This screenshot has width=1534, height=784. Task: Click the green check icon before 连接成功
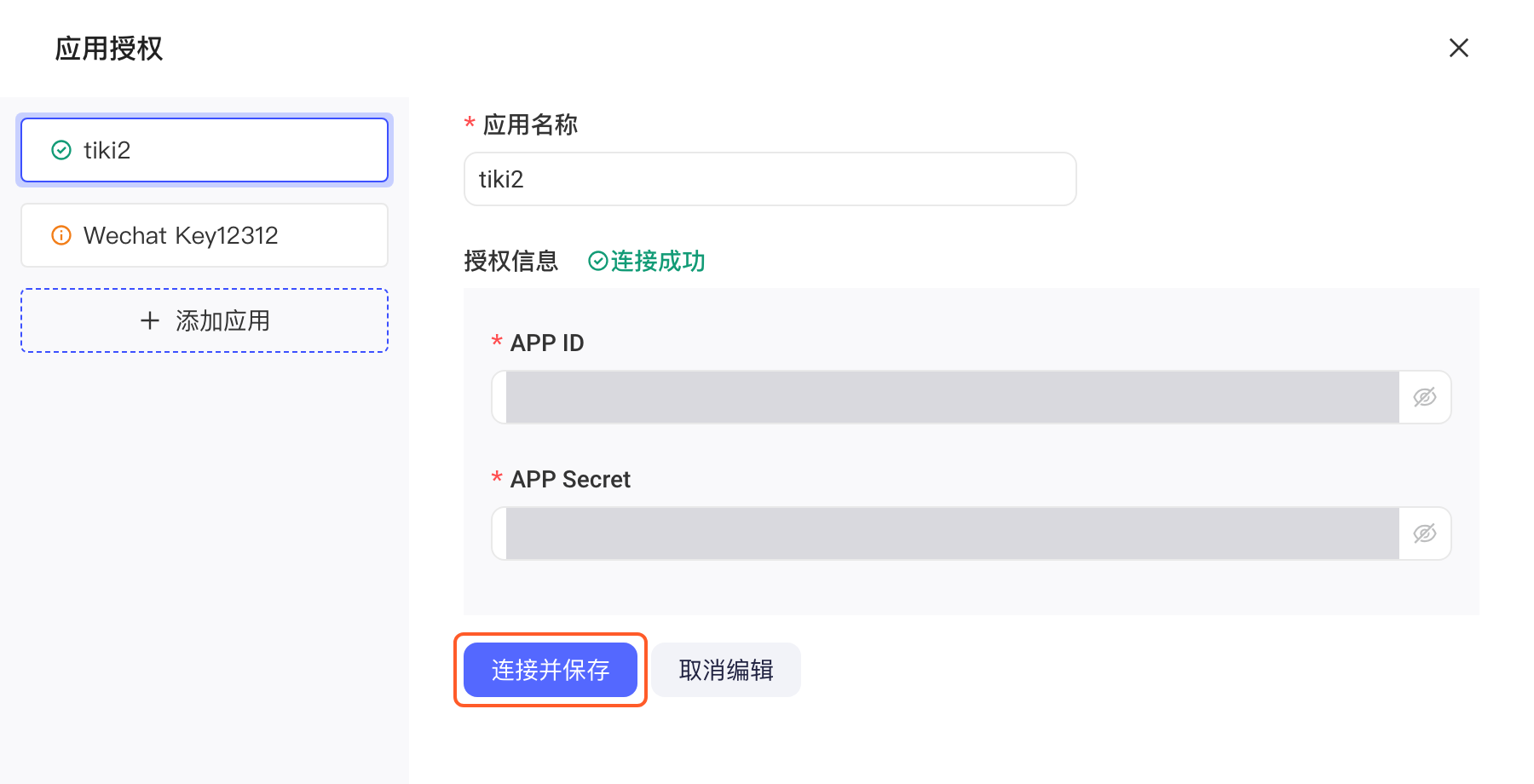598,261
